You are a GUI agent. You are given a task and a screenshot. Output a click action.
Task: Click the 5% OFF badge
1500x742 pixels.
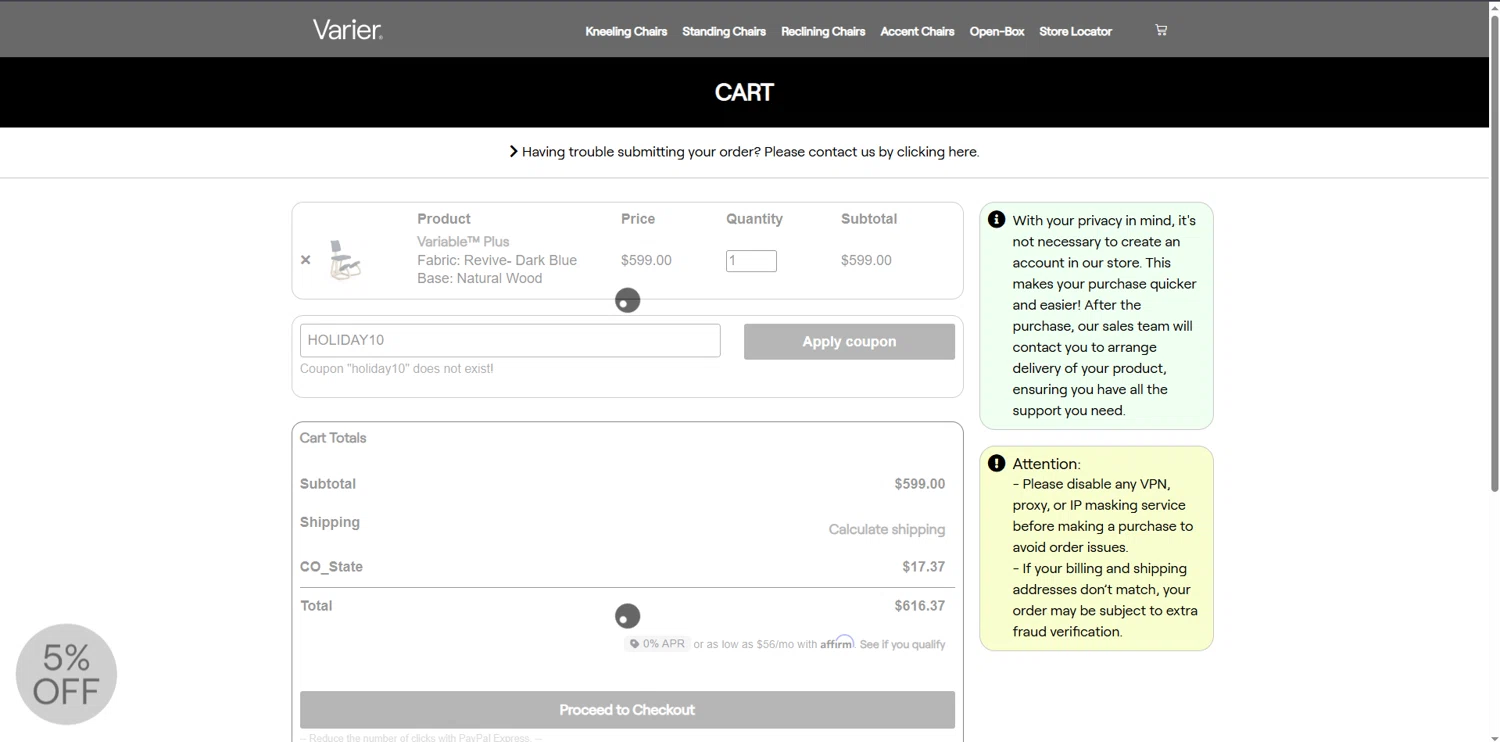click(66, 674)
